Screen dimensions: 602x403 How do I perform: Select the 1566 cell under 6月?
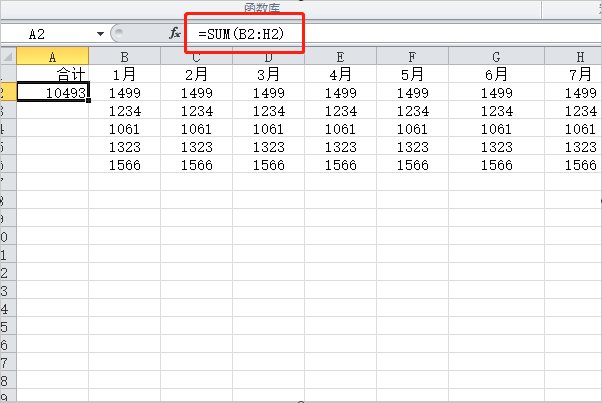coord(494,164)
